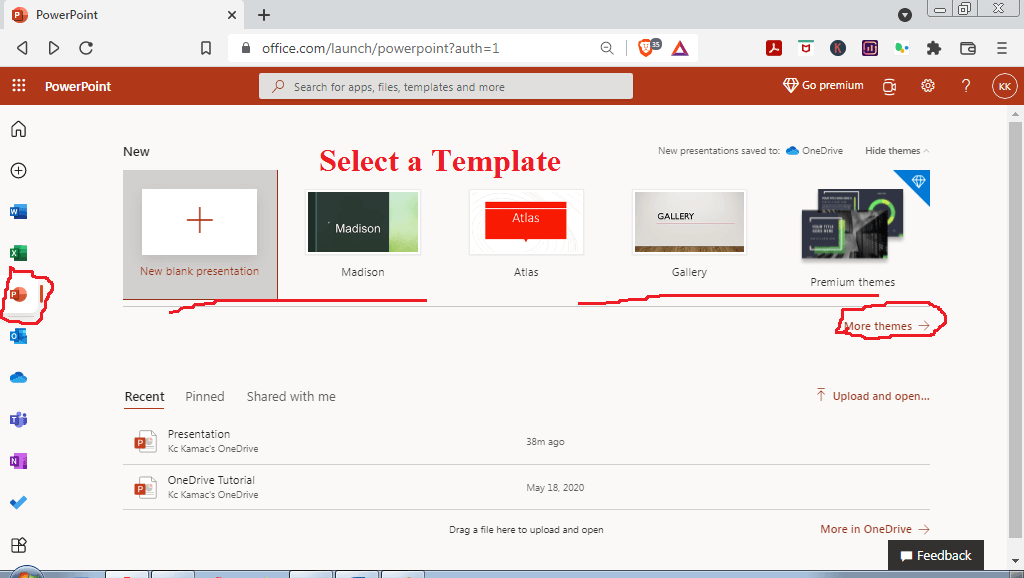
Task: Open To Do checkmark app
Action: (18, 502)
